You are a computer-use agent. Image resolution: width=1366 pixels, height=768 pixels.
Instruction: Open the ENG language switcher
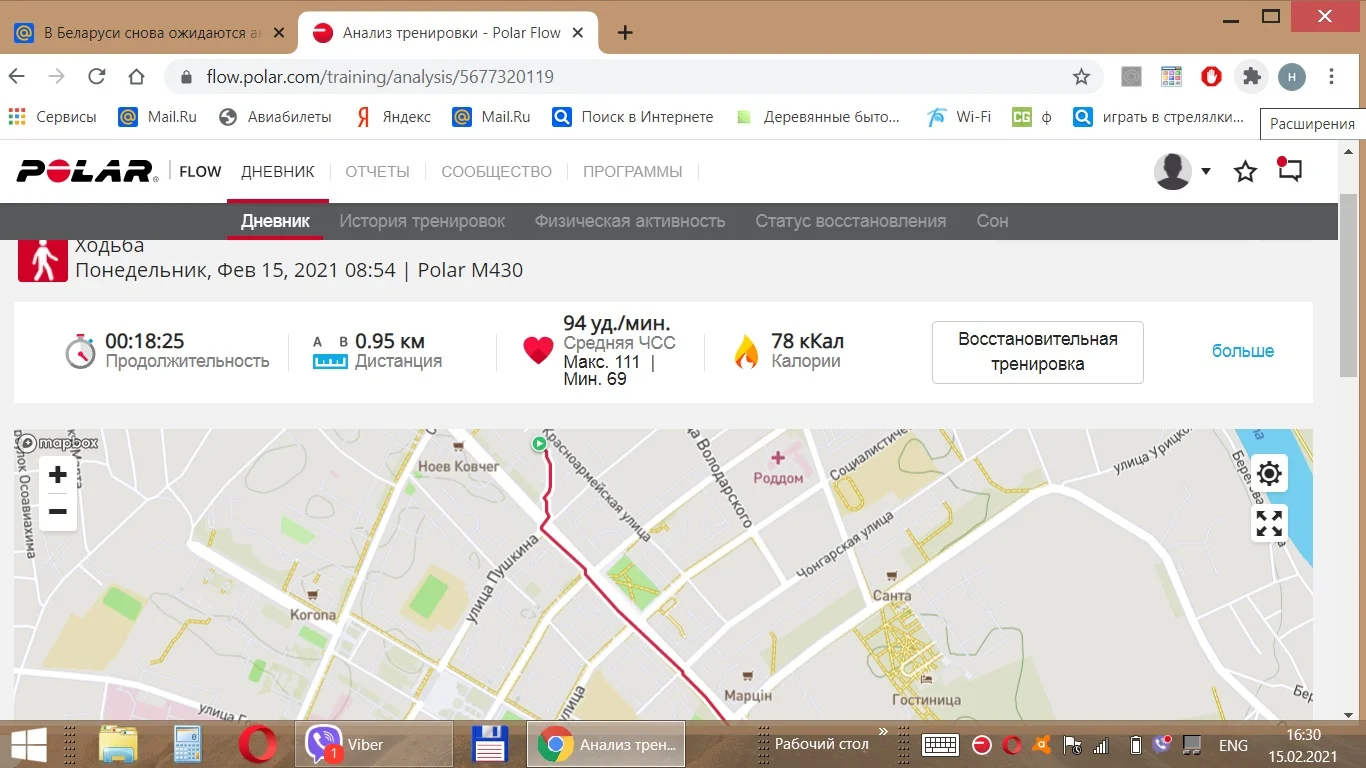(1233, 745)
